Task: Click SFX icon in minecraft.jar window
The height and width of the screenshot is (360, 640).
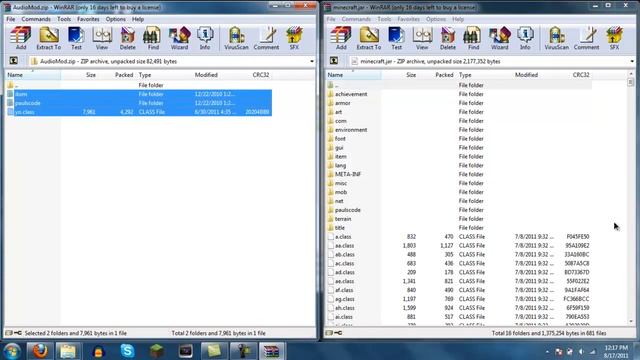Action: click(x=614, y=38)
